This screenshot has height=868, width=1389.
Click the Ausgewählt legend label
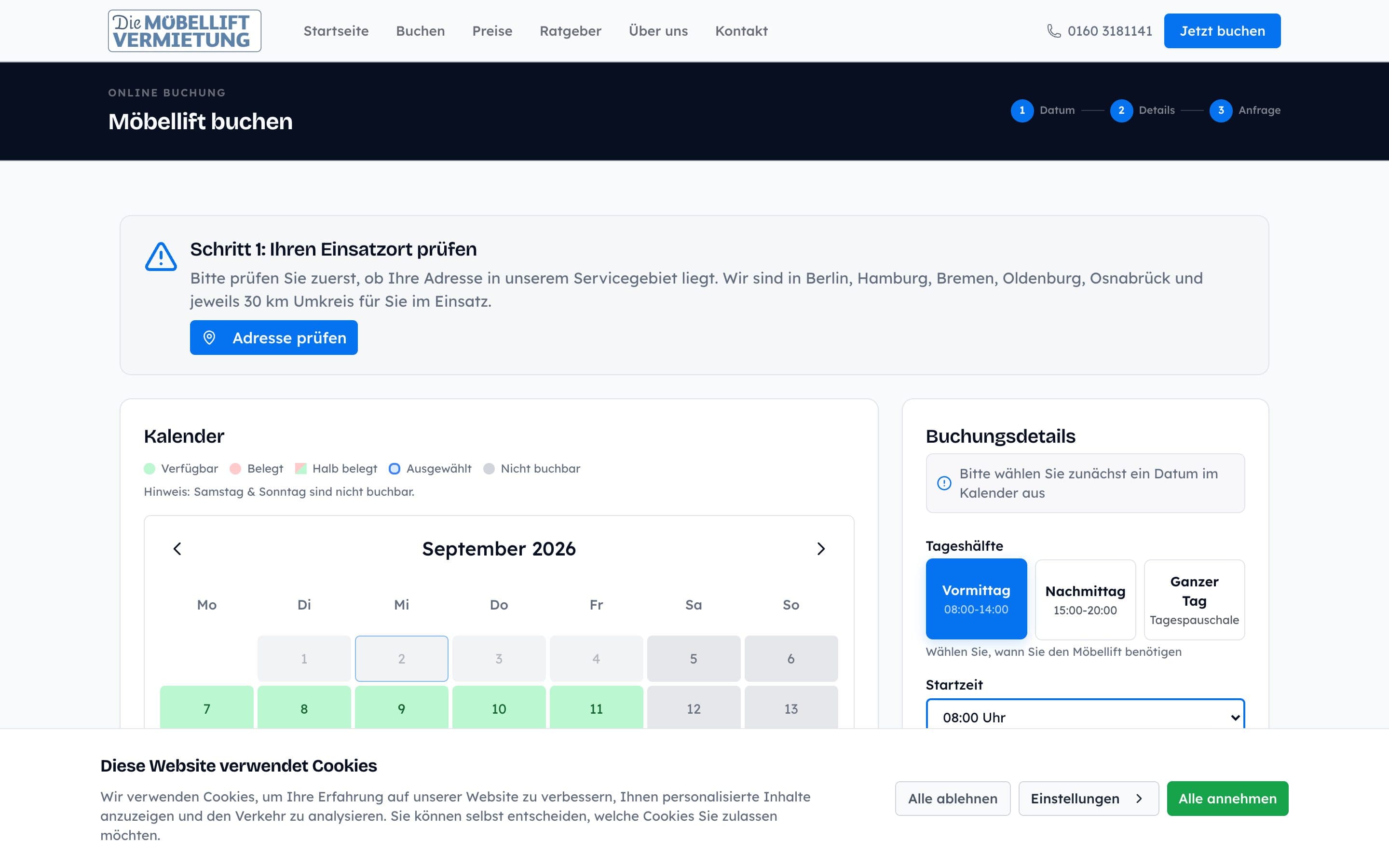pos(438,468)
